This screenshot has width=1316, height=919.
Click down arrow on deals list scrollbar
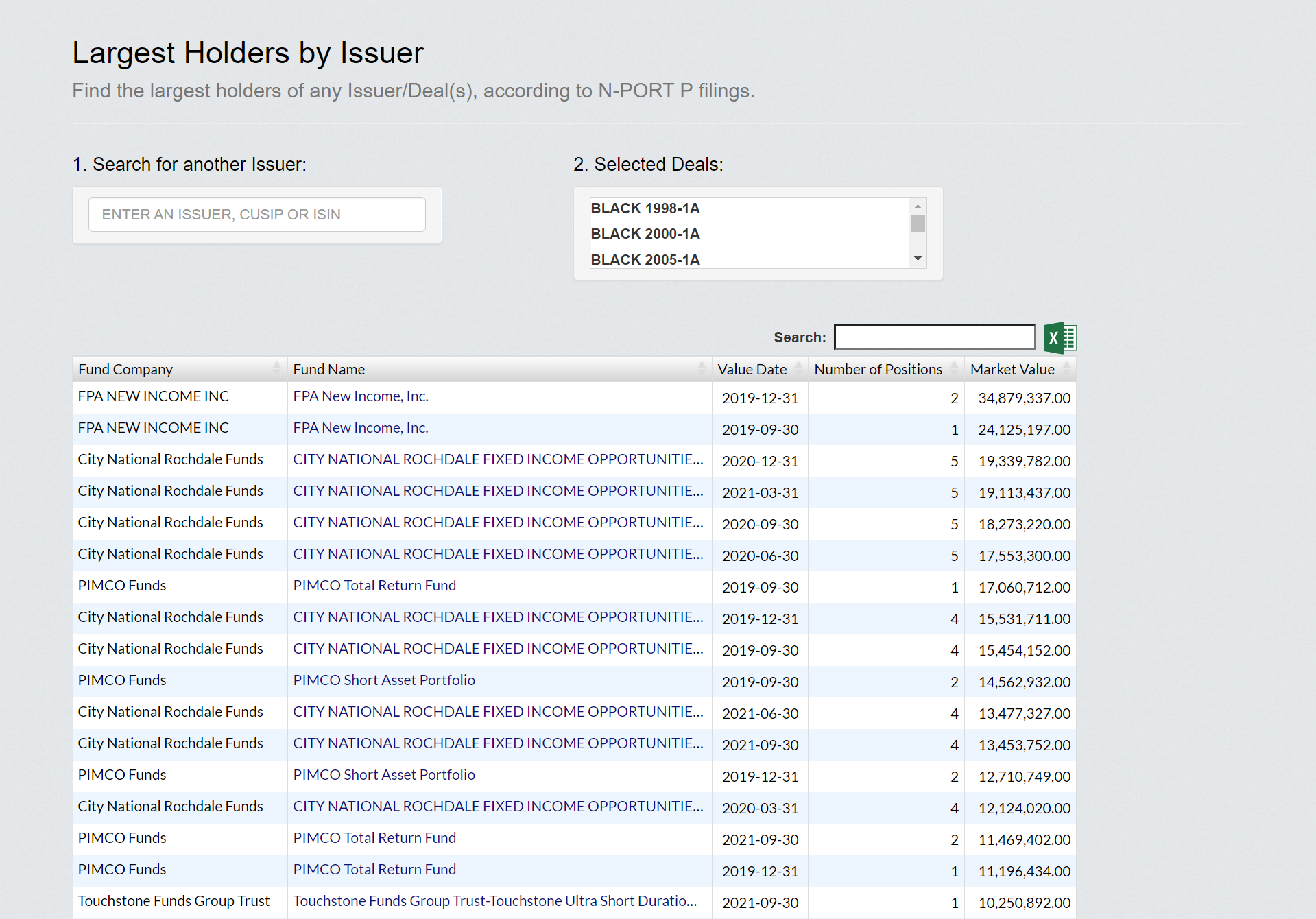point(918,259)
